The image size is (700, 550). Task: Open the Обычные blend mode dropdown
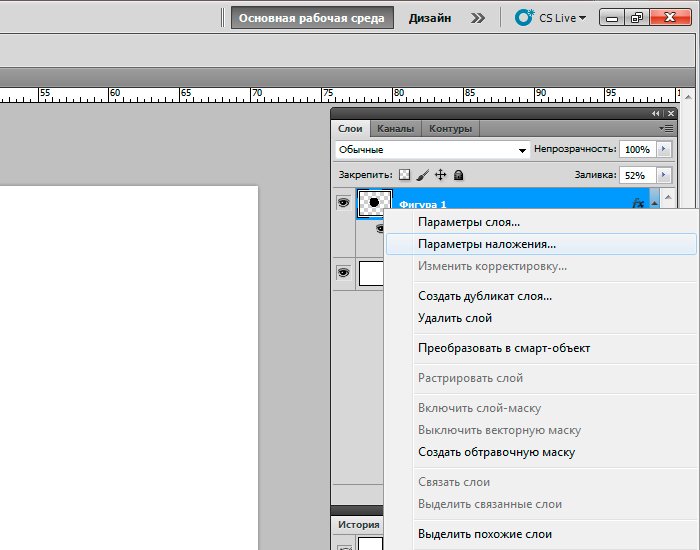tap(432, 150)
